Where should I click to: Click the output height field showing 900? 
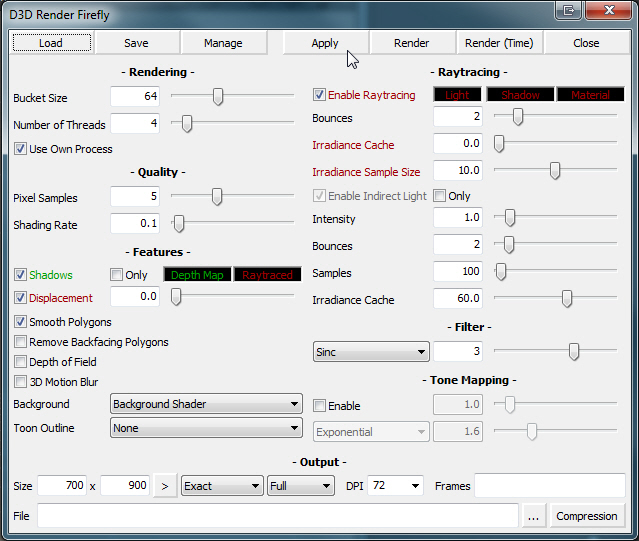[x=125, y=486]
